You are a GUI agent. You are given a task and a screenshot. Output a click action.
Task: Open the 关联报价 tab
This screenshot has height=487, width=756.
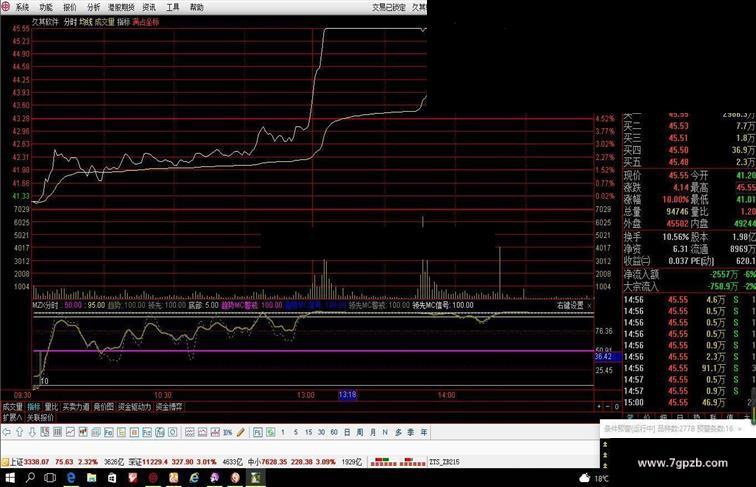40,418
